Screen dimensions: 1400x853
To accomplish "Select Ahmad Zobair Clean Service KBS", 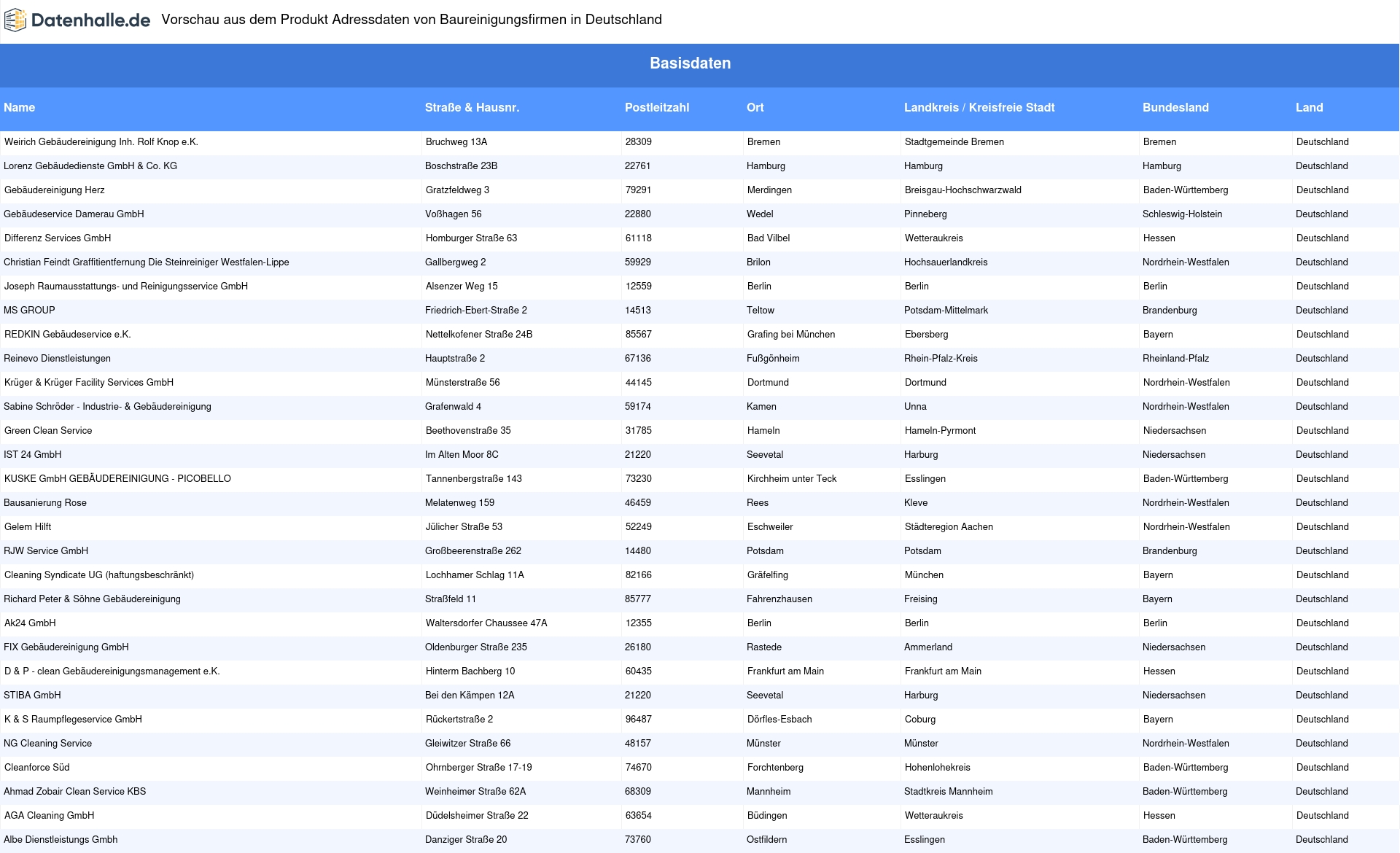I will point(74,792).
